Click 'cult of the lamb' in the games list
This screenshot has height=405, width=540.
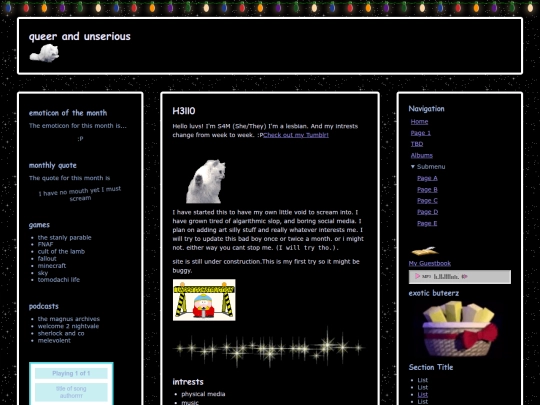61,251
